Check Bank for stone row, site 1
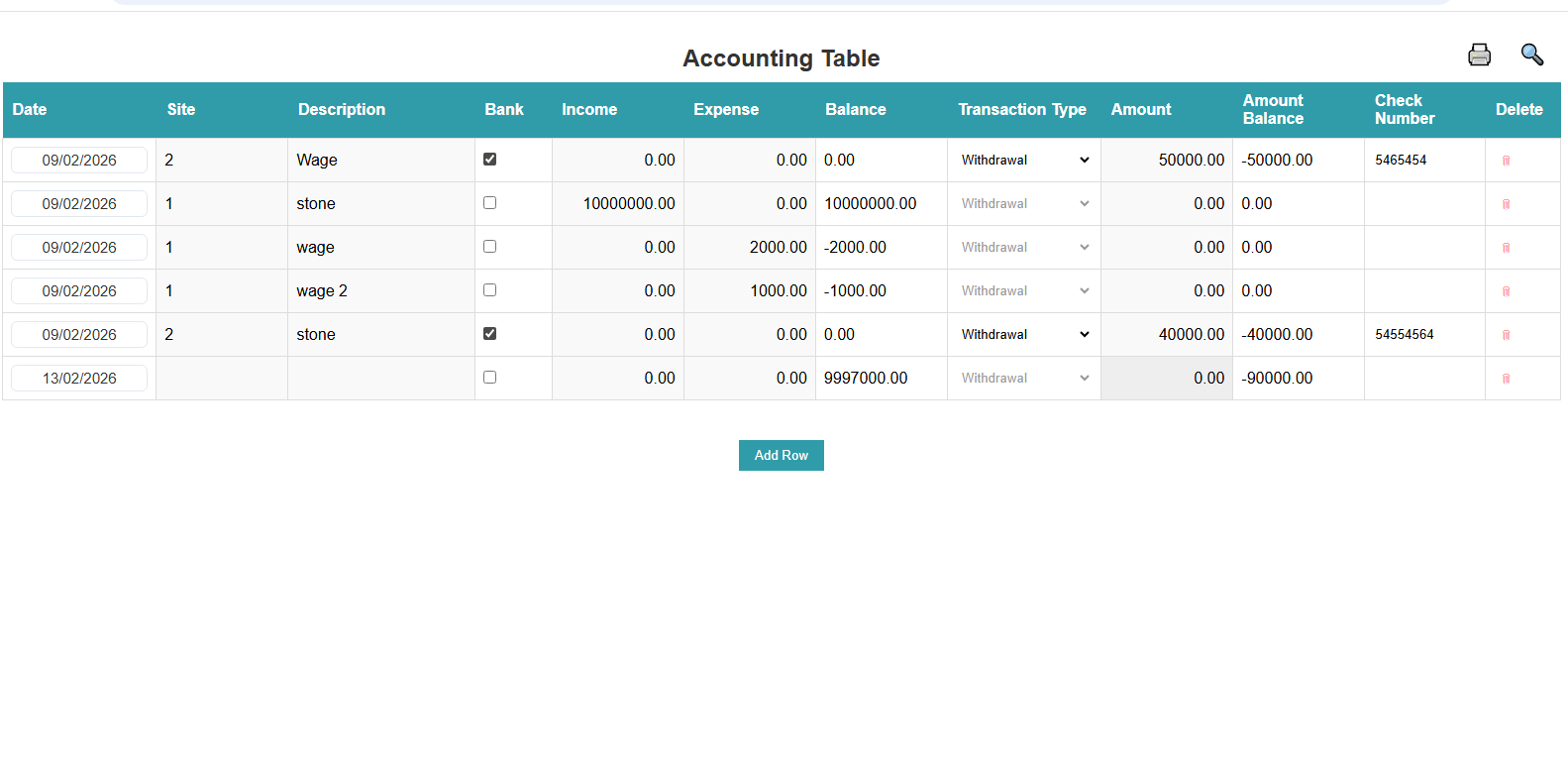 pyautogui.click(x=489, y=202)
